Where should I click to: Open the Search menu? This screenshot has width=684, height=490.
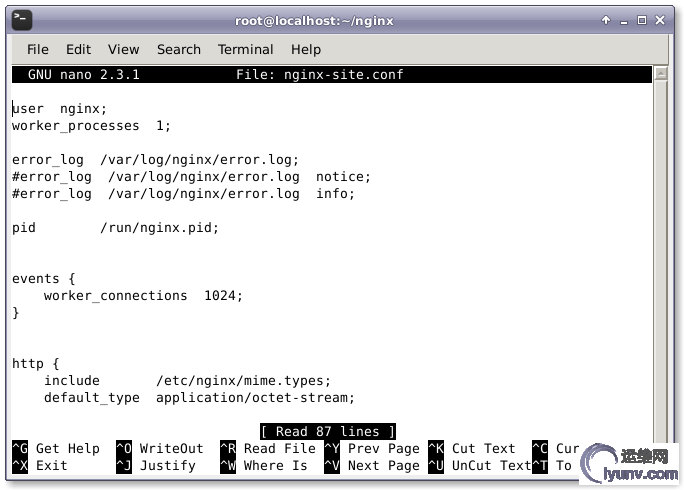click(x=179, y=49)
